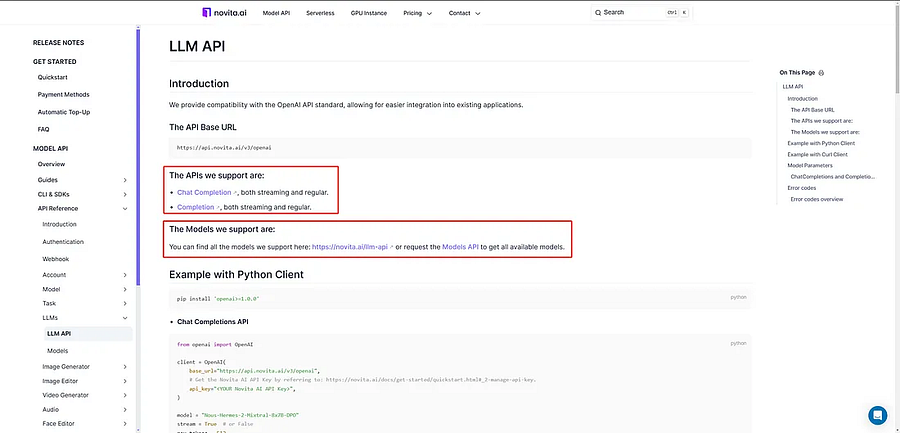Open Payment Methods page
900x433 pixels.
63,94
